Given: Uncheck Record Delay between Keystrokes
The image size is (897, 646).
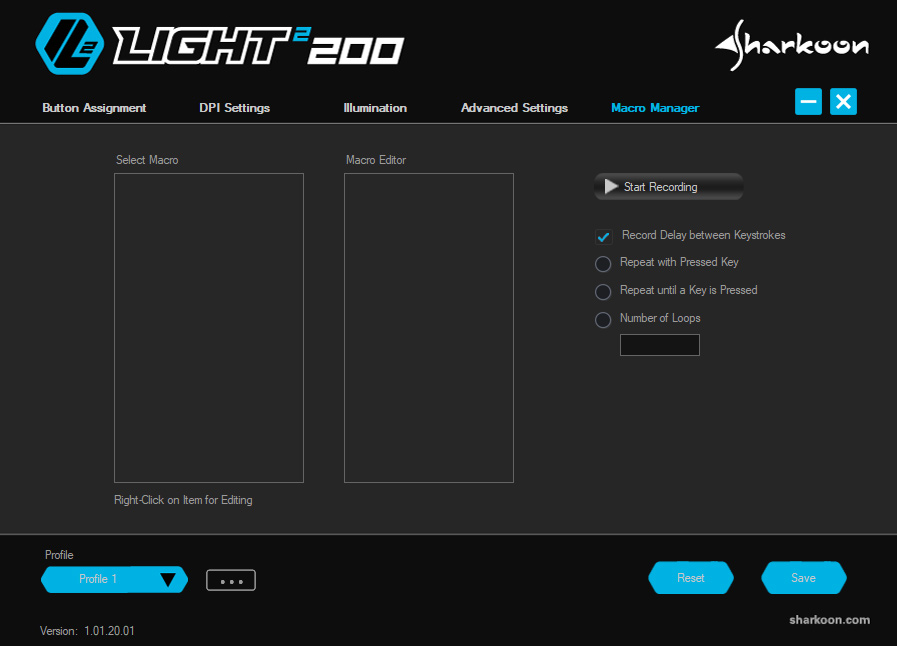Looking at the screenshot, I should pos(603,236).
